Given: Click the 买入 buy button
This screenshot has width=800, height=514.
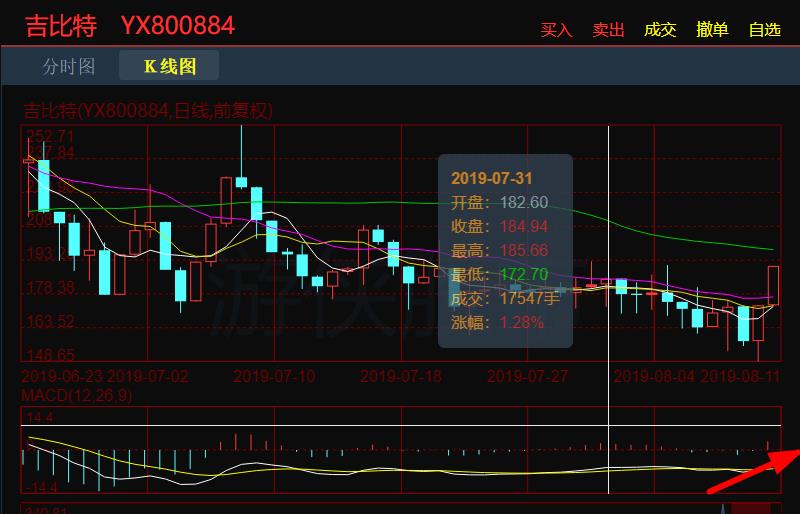Looking at the screenshot, I should tap(556, 30).
